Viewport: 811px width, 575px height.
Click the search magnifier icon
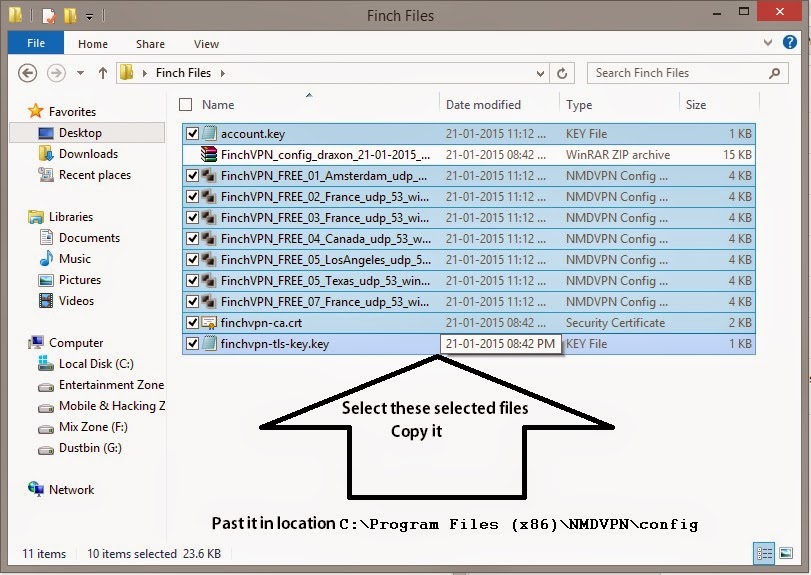click(774, 73)
